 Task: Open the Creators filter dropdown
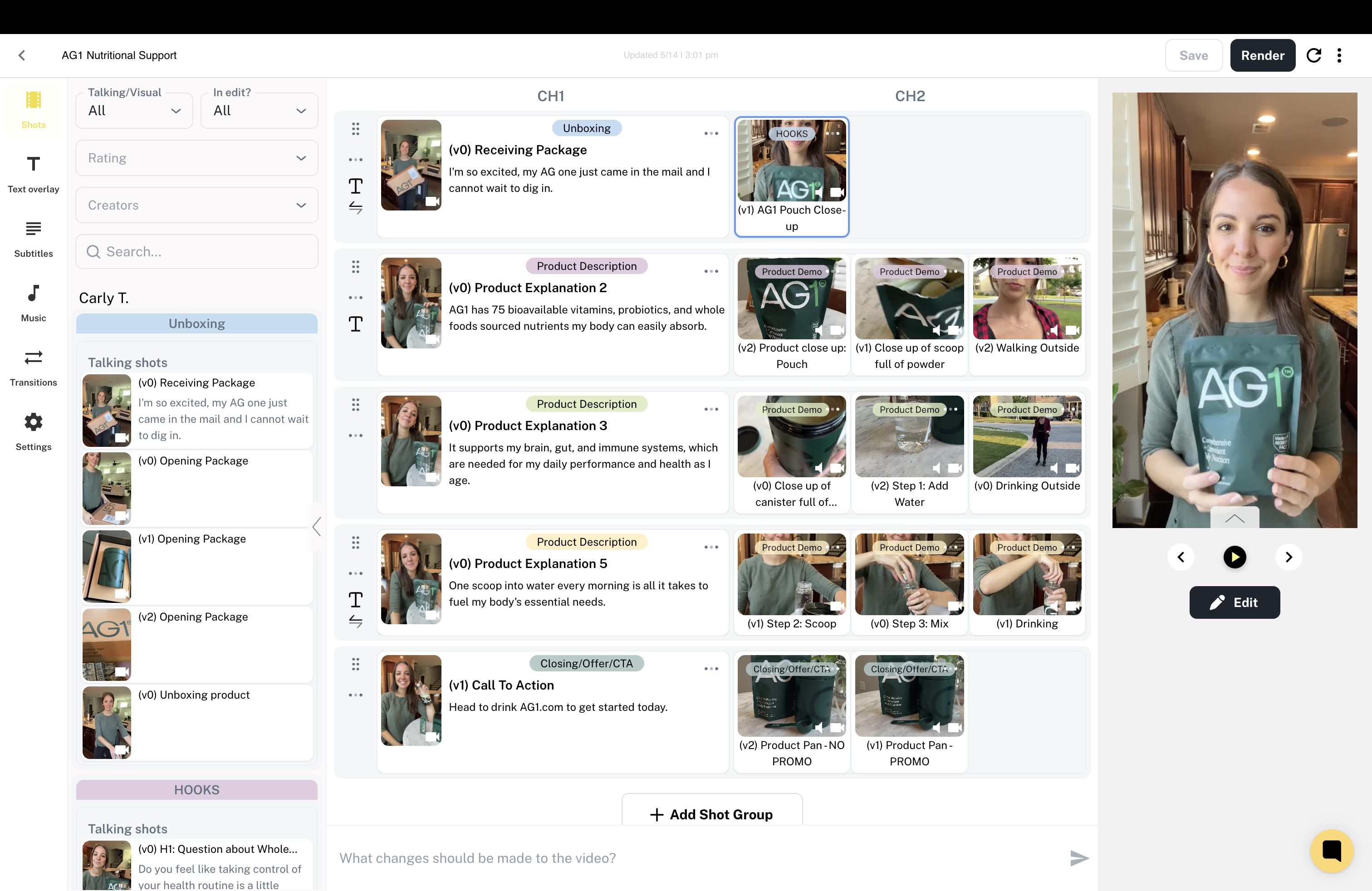196,205
